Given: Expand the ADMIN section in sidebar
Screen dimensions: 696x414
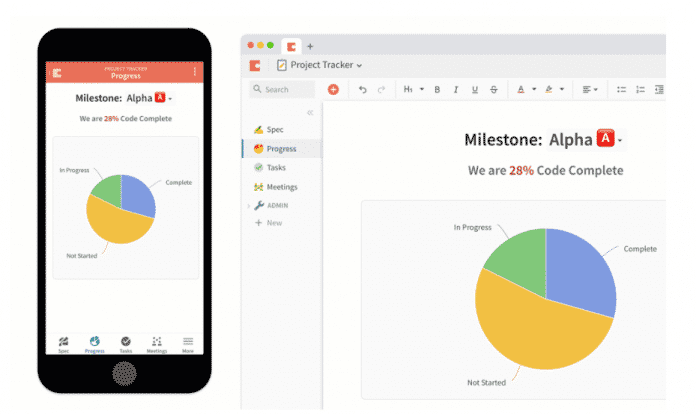Looking at the screenshot, I should (x=248, y=205).
